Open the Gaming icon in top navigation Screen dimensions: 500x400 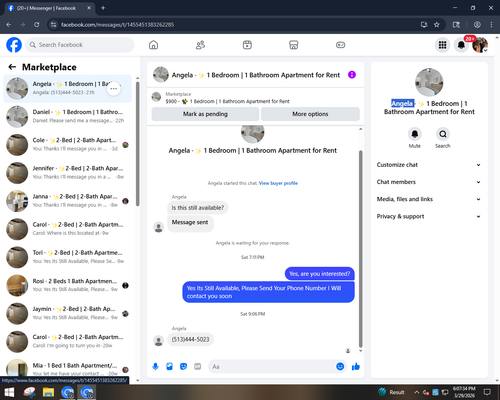[x=340, y=45]
